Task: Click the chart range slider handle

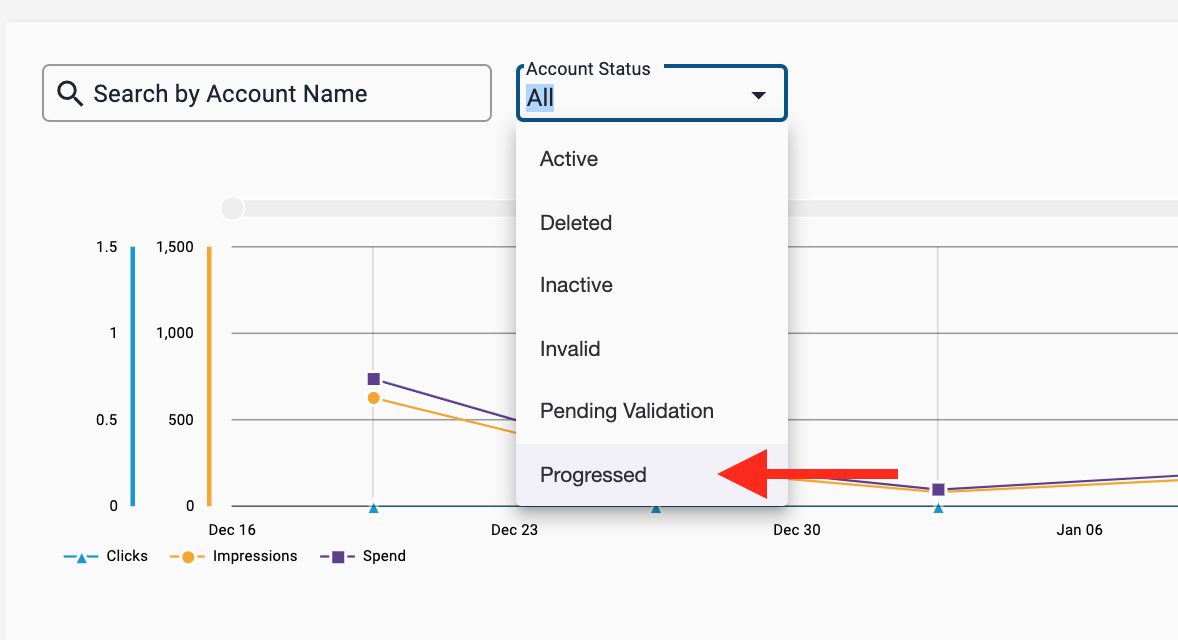Action: point(232,208)
